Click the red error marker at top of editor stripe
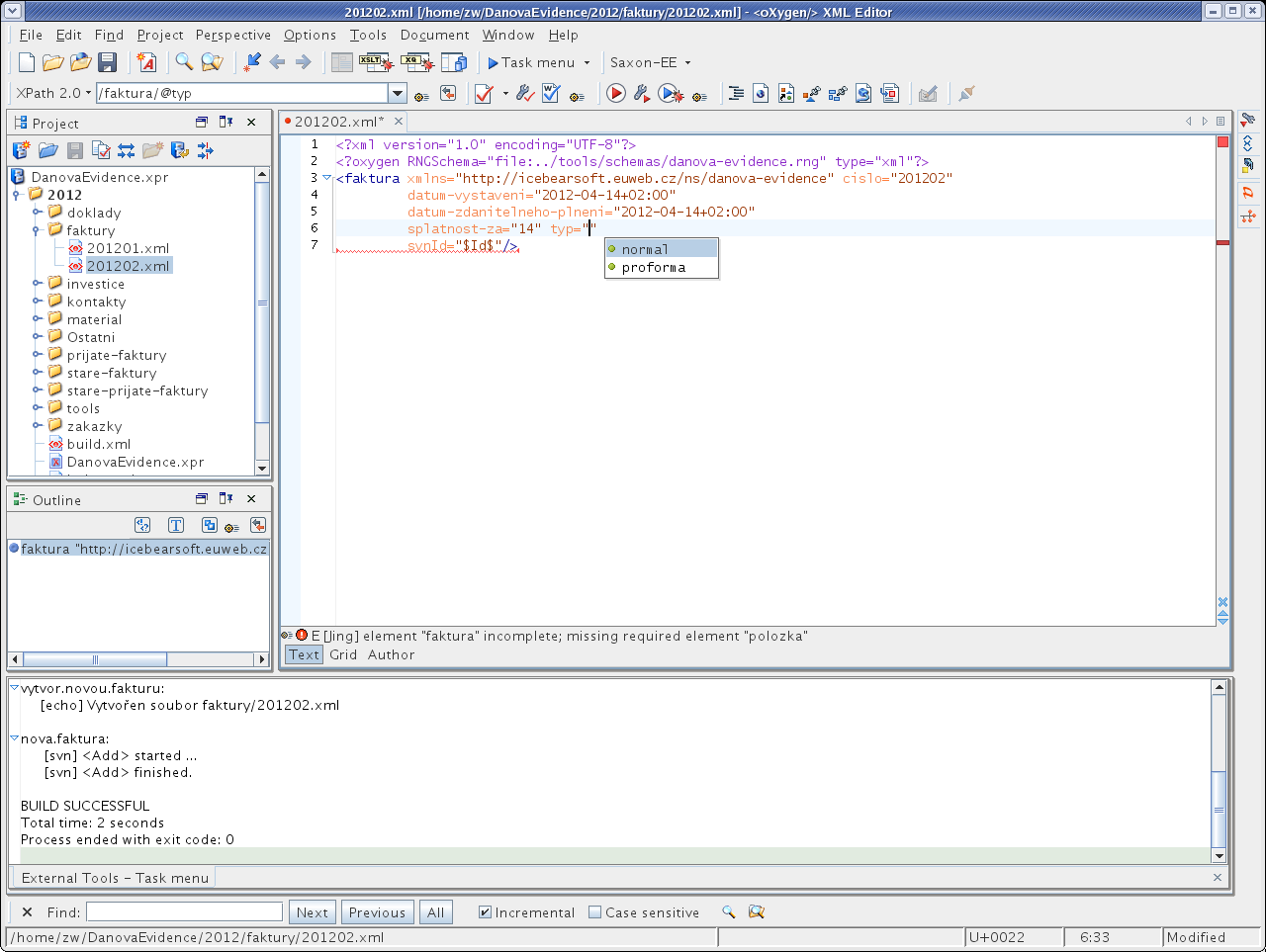1266x952 pixels. pyautogui.click(x=1222, y=142)
